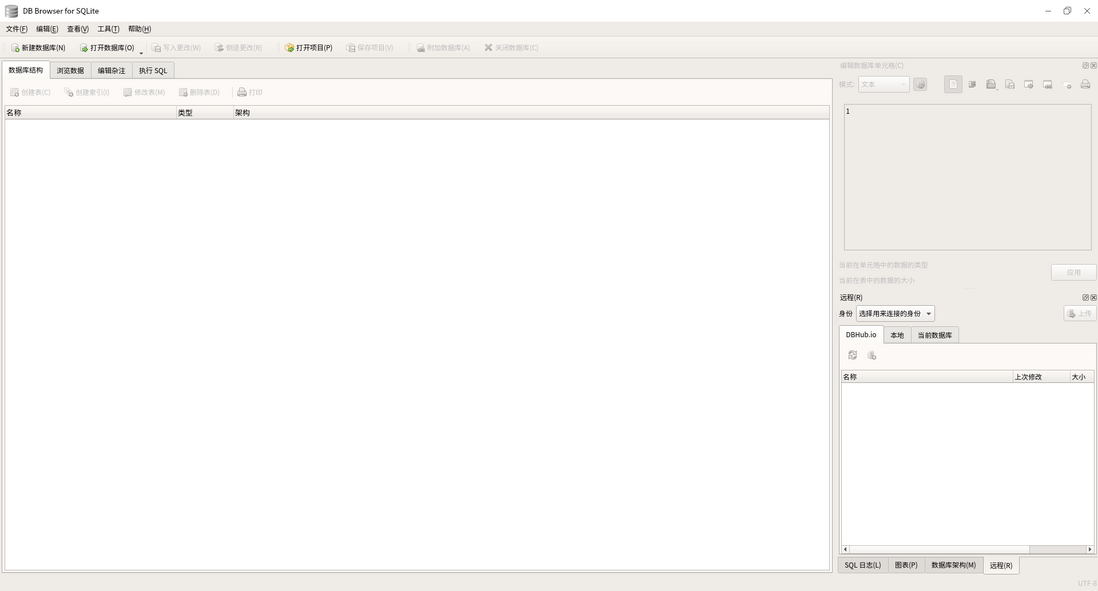Open the 文件(F) menu
The height and width of the screenshot is (591, 1098).
[17, 29]
